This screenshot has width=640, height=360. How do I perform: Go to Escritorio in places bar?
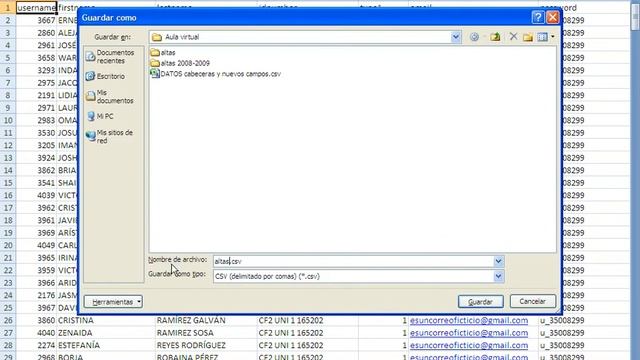105,76
